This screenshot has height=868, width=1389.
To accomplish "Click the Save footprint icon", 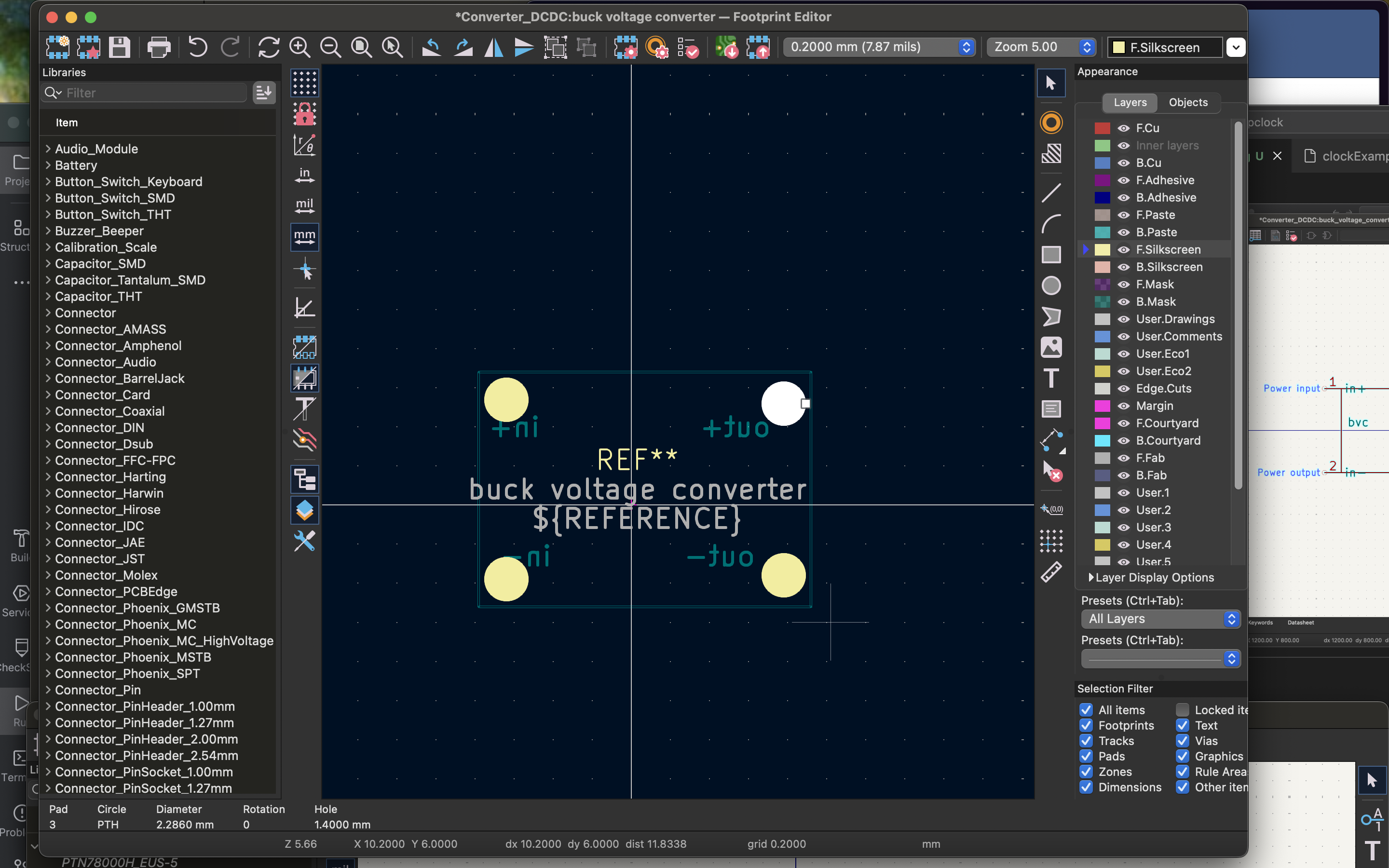I will click(x=120, y=47).
